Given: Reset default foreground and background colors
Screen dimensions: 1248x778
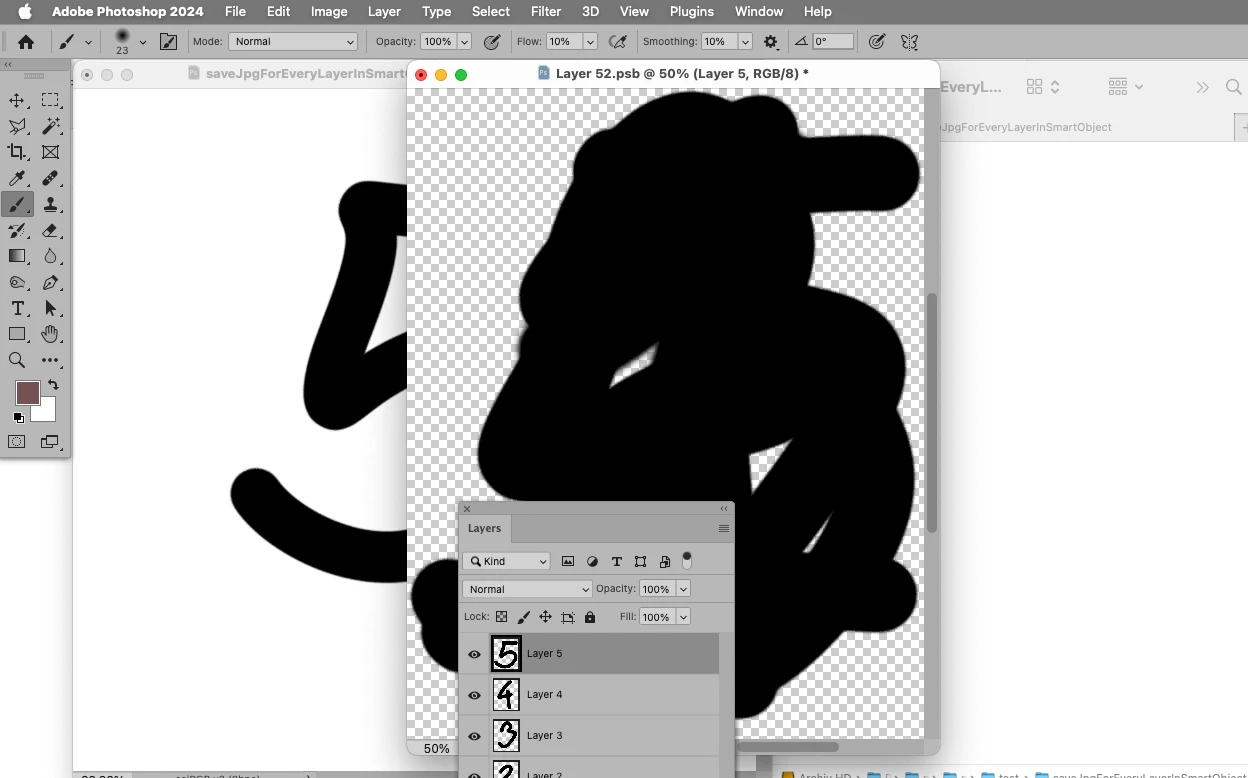Looking at the screenshot, I should tap(18, 417).
